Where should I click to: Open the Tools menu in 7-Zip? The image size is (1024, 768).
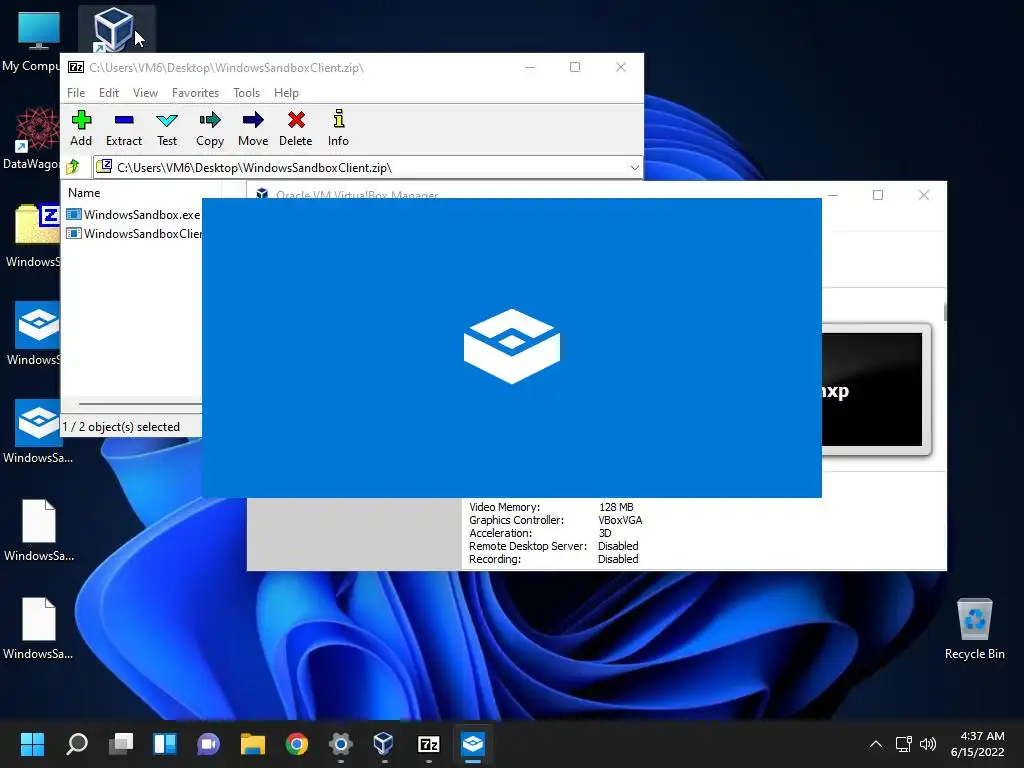[246, 93]
